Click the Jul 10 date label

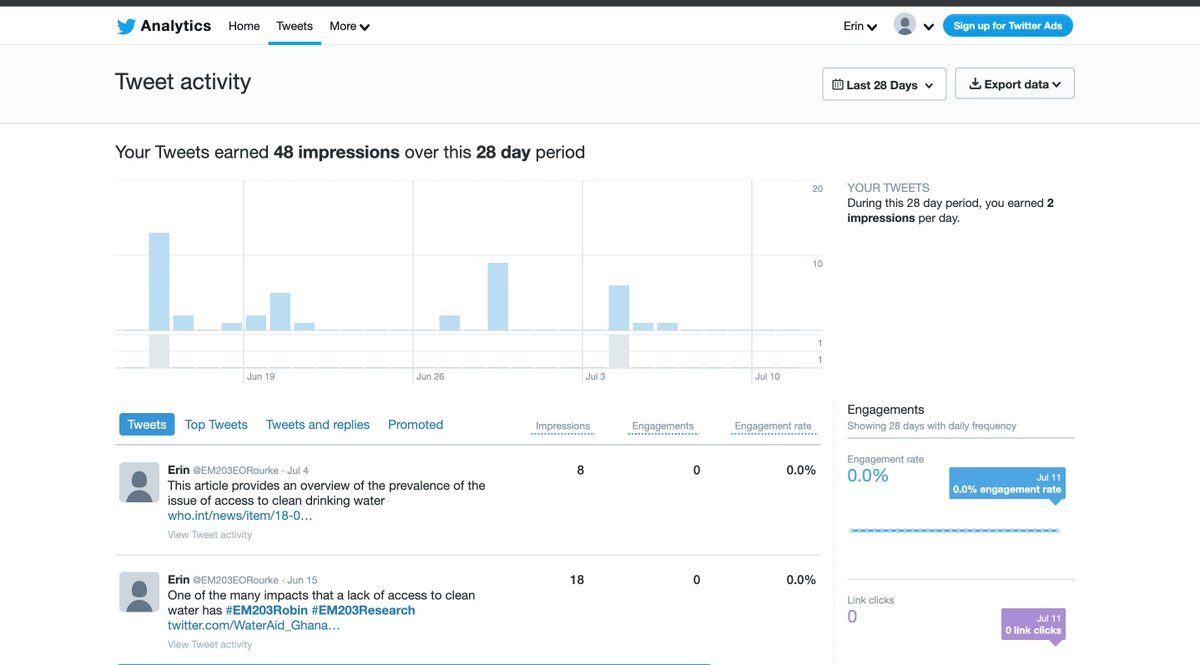pos(767,377)
